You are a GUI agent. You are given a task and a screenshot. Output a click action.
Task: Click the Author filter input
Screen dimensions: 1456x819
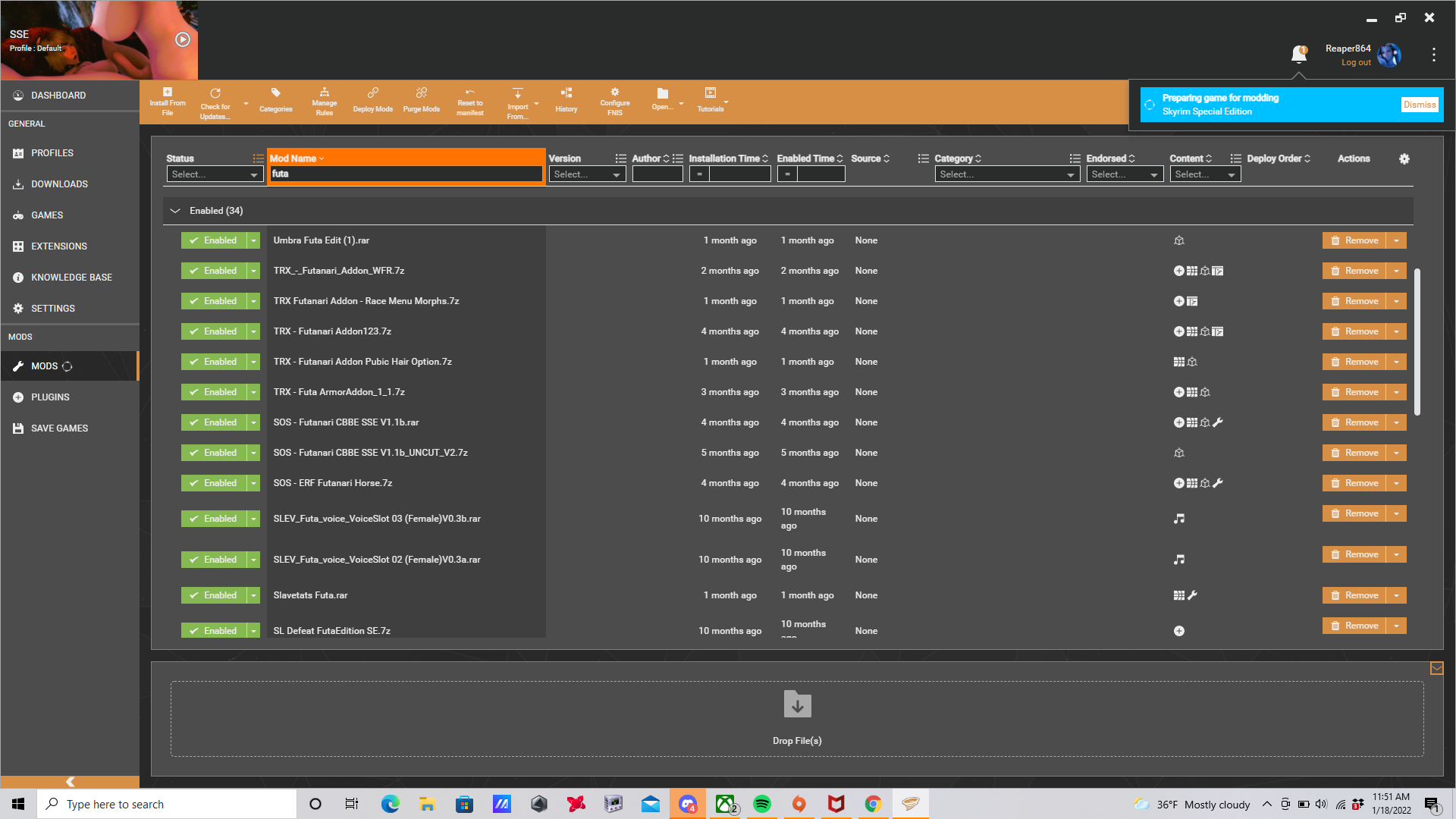[657, 174]
